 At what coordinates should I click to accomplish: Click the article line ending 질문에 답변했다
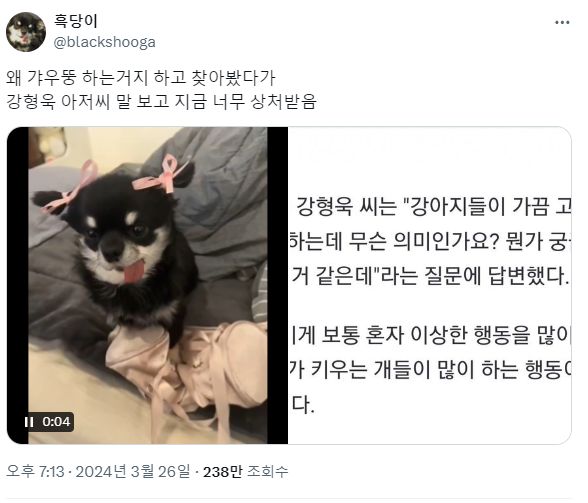(430, 276)
